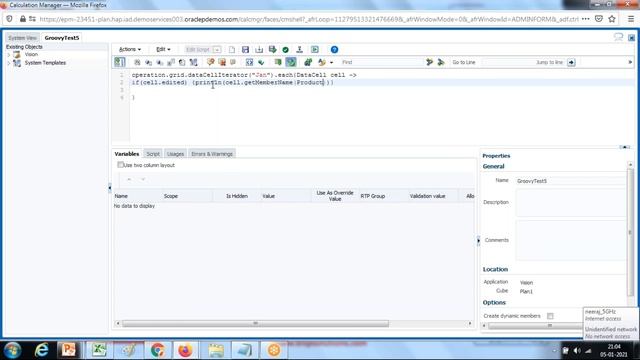
Task: Click code line two in script editor
Action: pyautogui.click(x=233, y=82)
